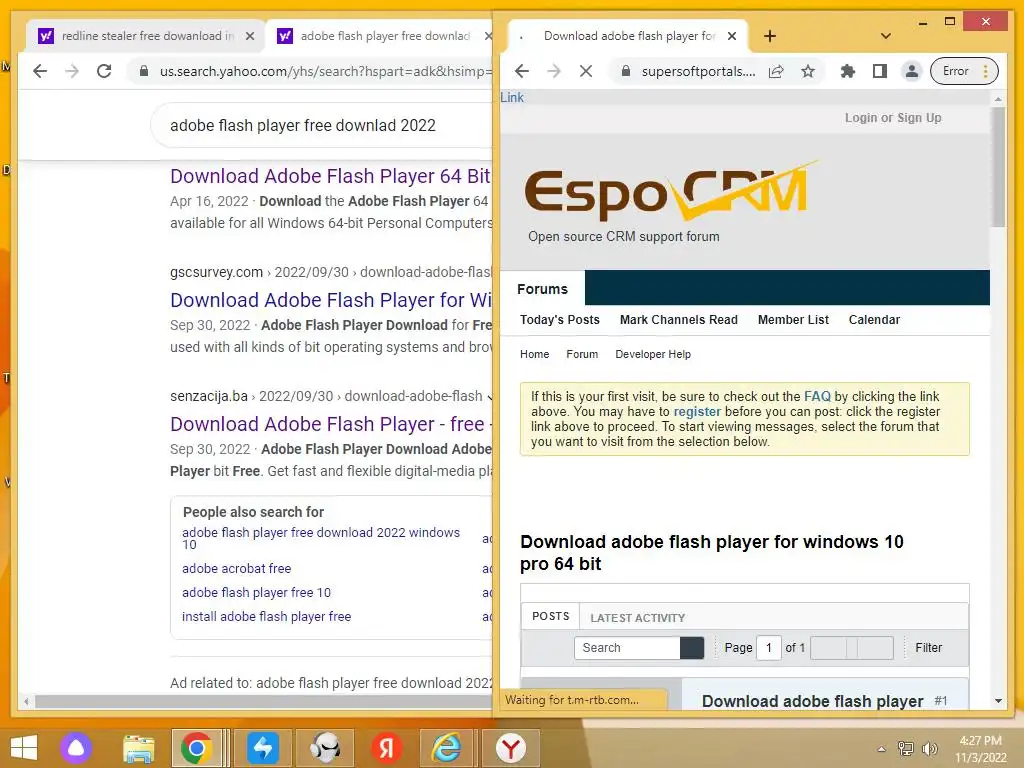Click the network tray icon
This screenshot has height=768, width=1024.
(905, 748)
